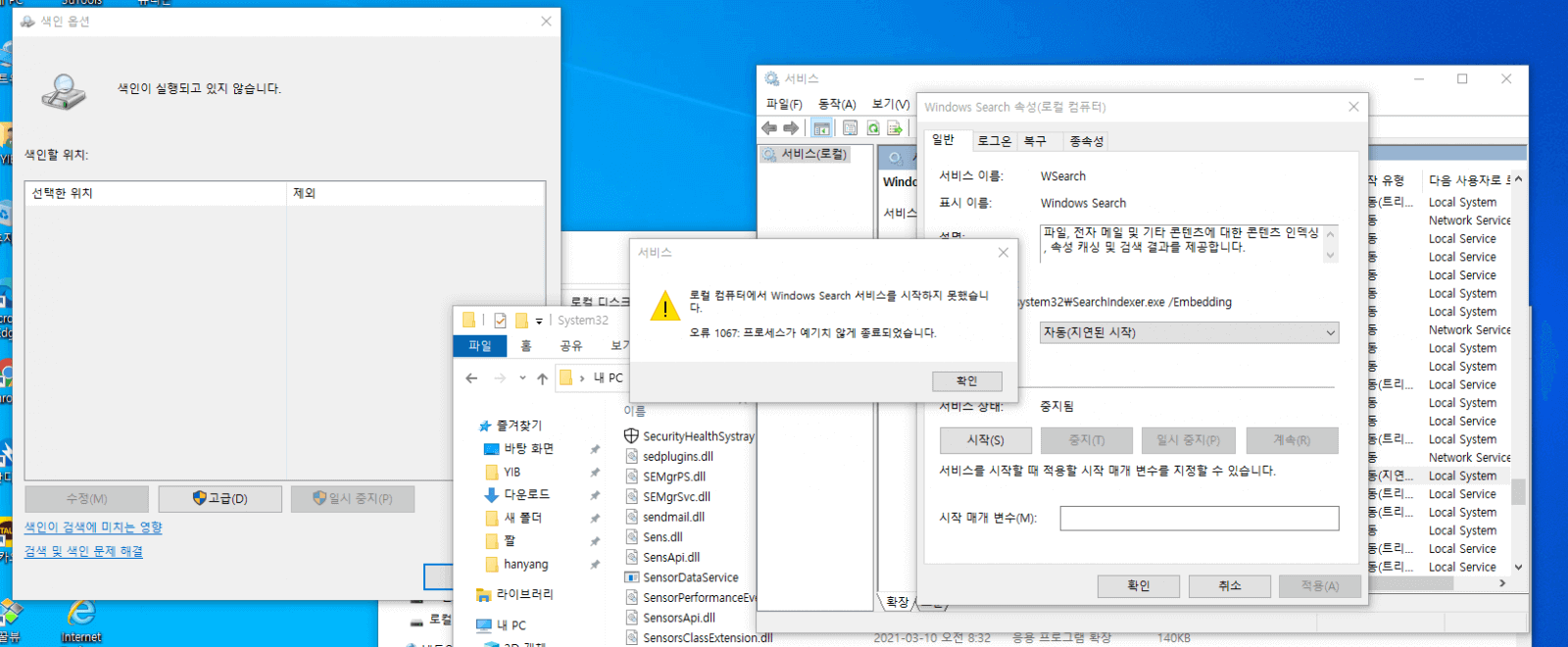Open link 검색 및 색인 문제 해결
This screenshot has width=1568, height=647.
[84, 552]
